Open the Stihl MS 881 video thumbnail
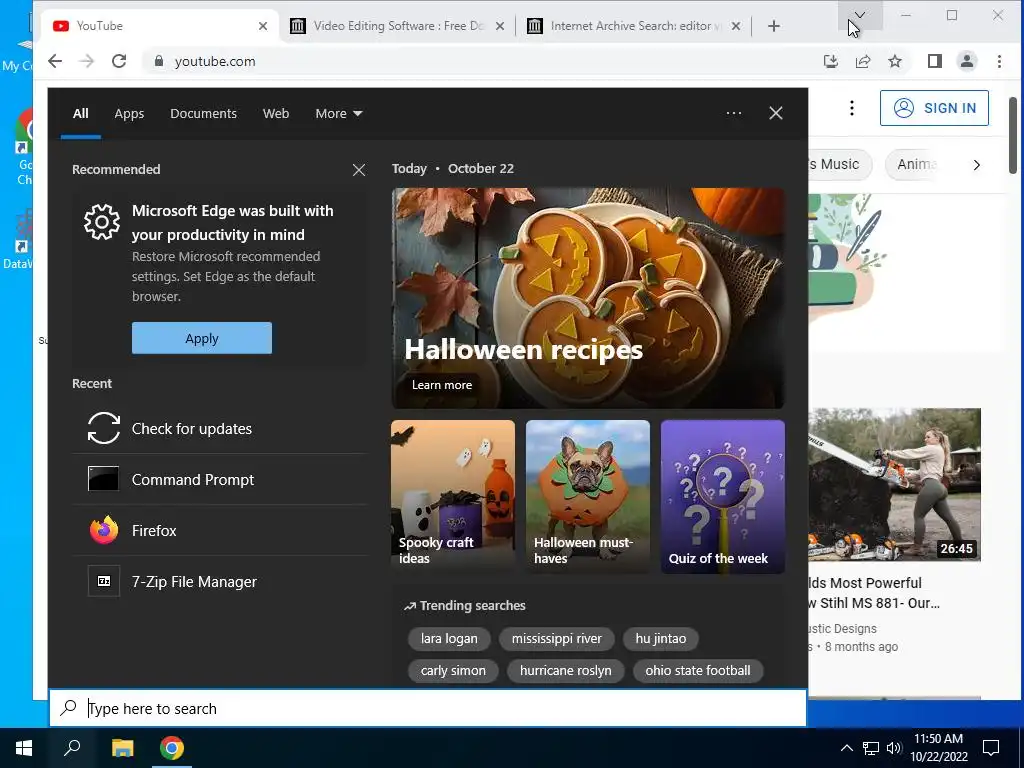The height and width of the screenshot is (768, 1024). pyautogui.click(x=895, y=485)
